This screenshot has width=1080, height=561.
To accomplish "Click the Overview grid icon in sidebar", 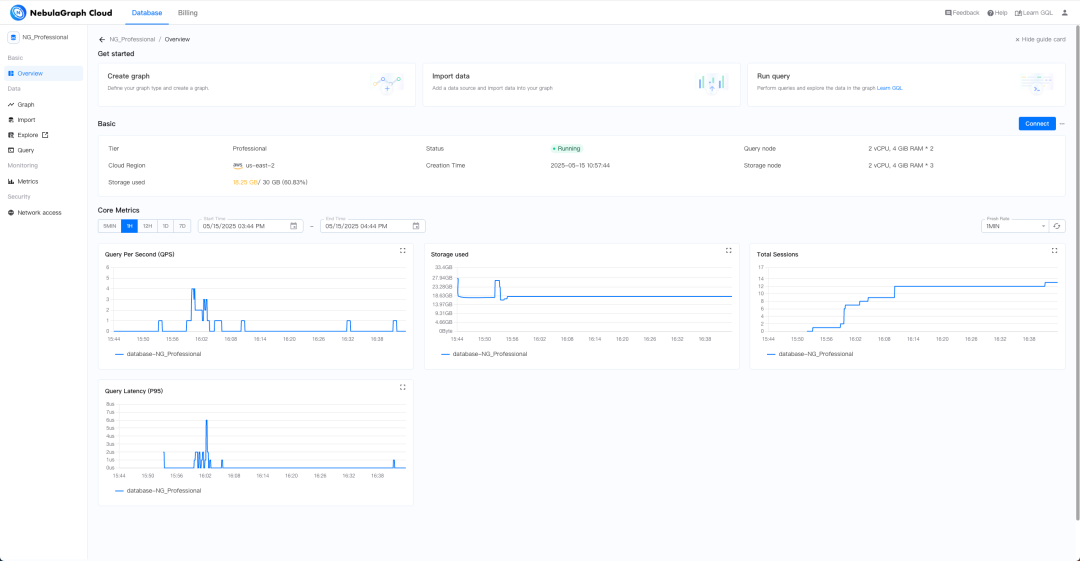I will coord(11,73).
